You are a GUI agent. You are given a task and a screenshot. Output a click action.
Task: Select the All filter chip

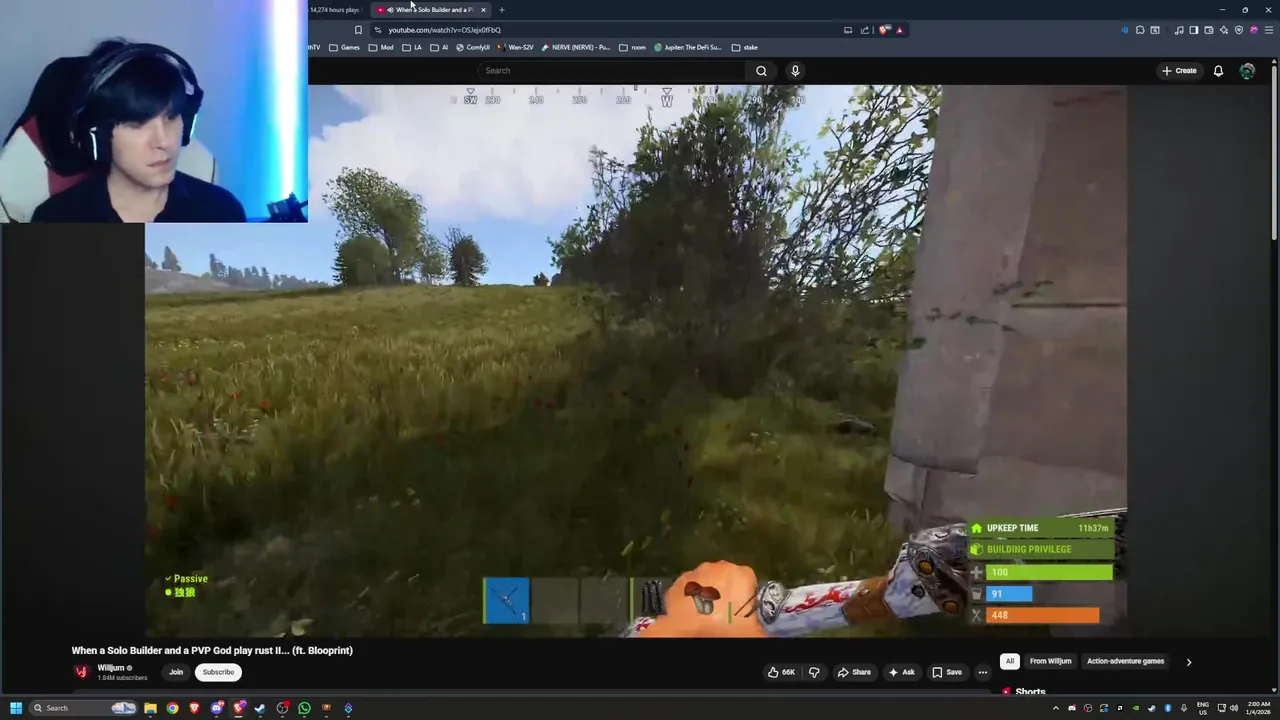1010,661
